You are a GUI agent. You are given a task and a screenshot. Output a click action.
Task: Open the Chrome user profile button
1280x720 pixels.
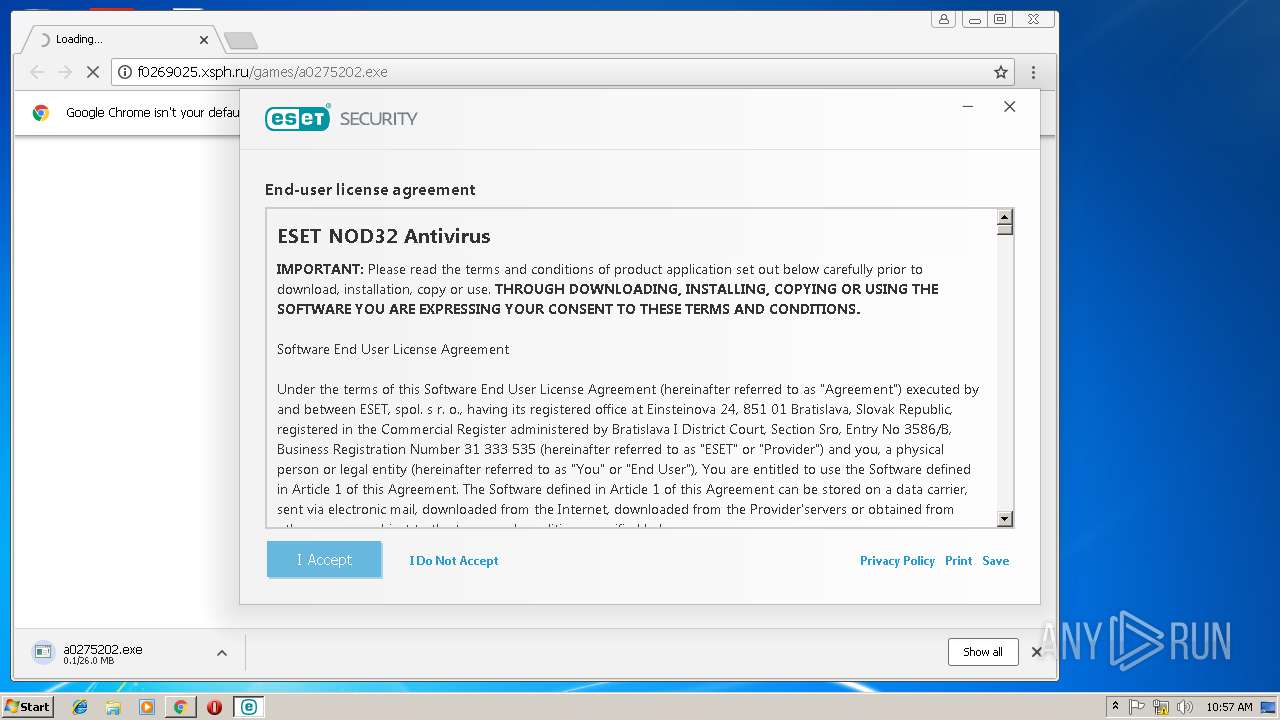click(943, 19)
